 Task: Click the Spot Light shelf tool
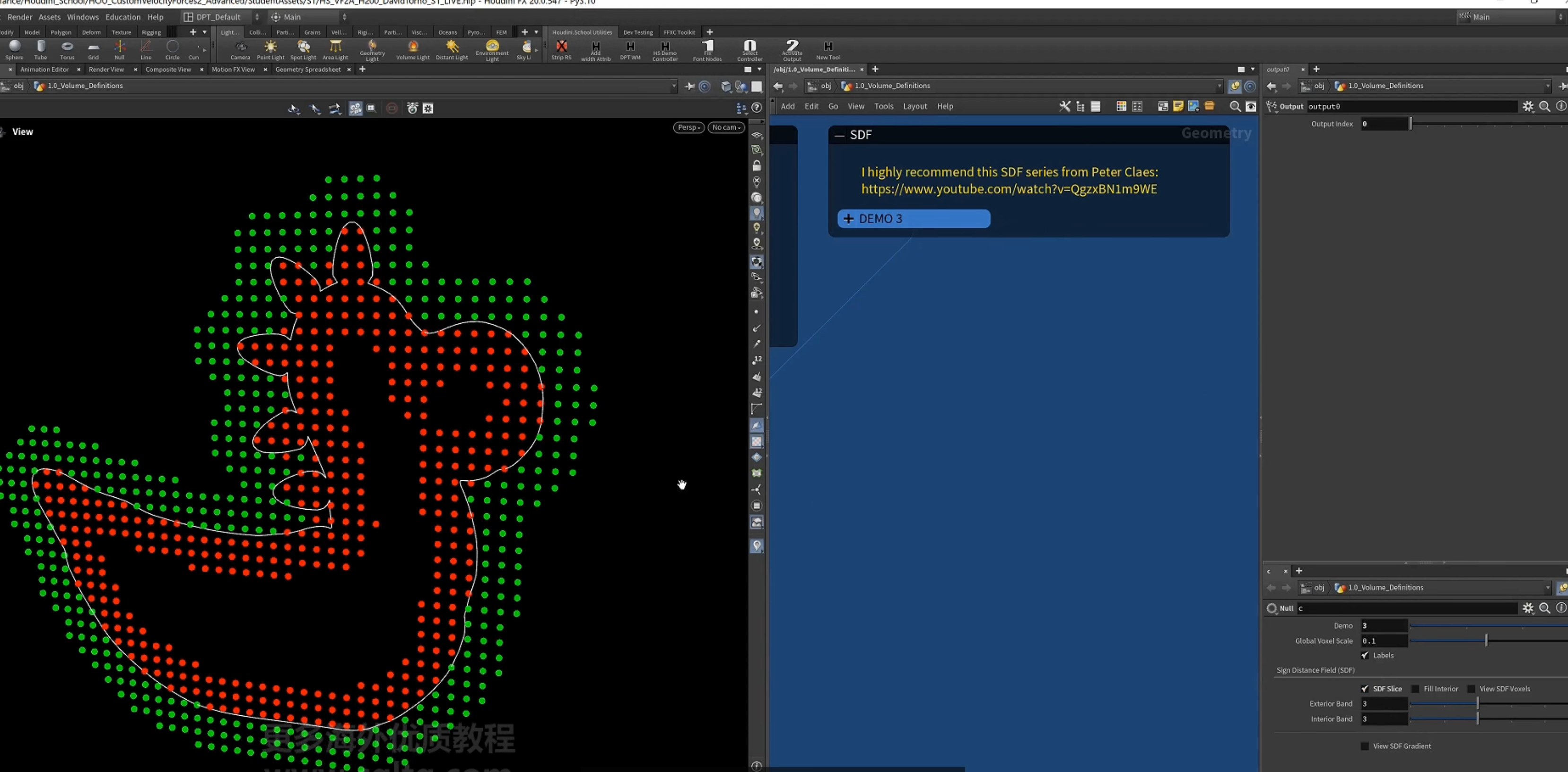tap(303, 50)
